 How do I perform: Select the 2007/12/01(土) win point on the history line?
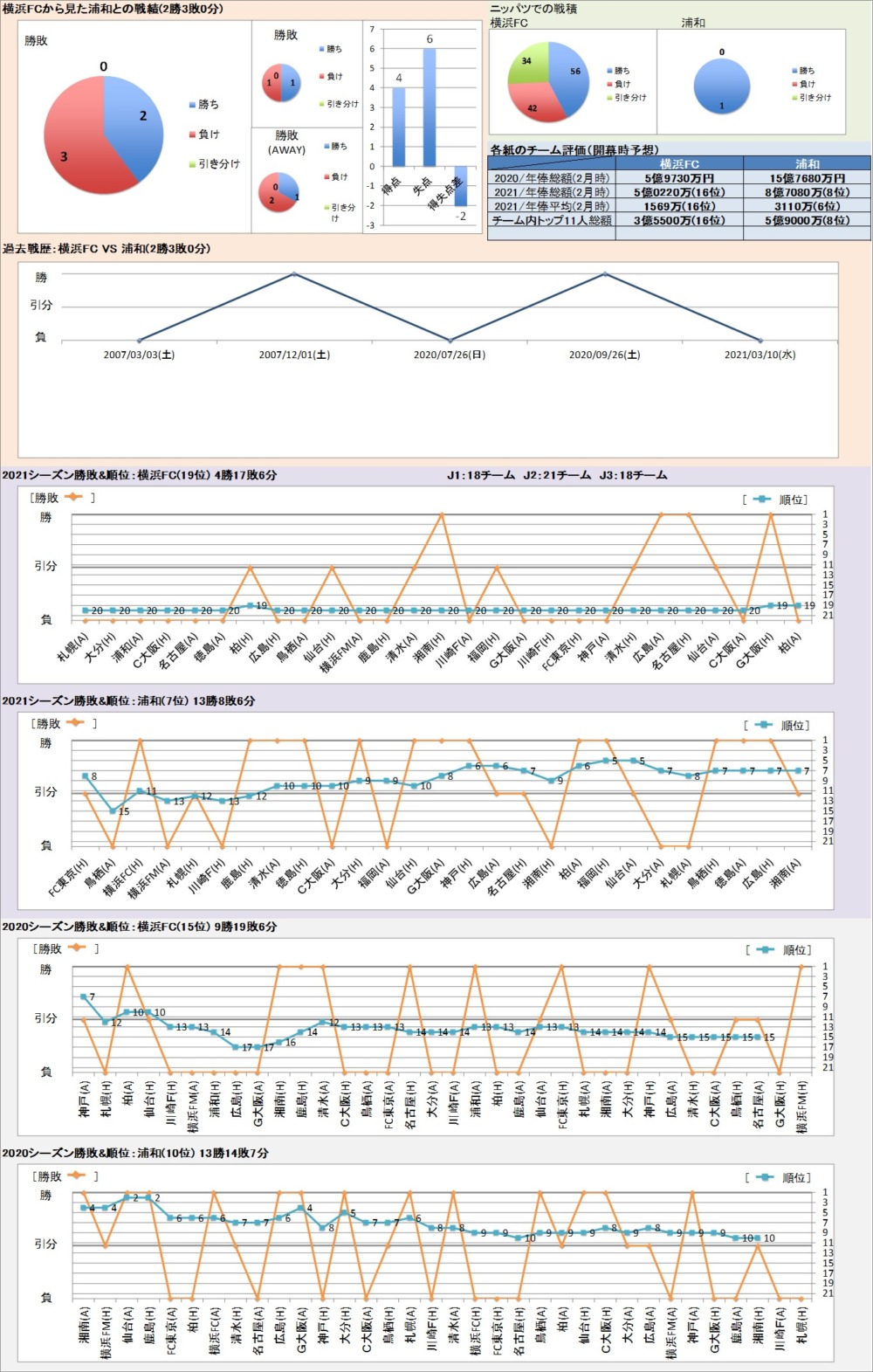294,273
